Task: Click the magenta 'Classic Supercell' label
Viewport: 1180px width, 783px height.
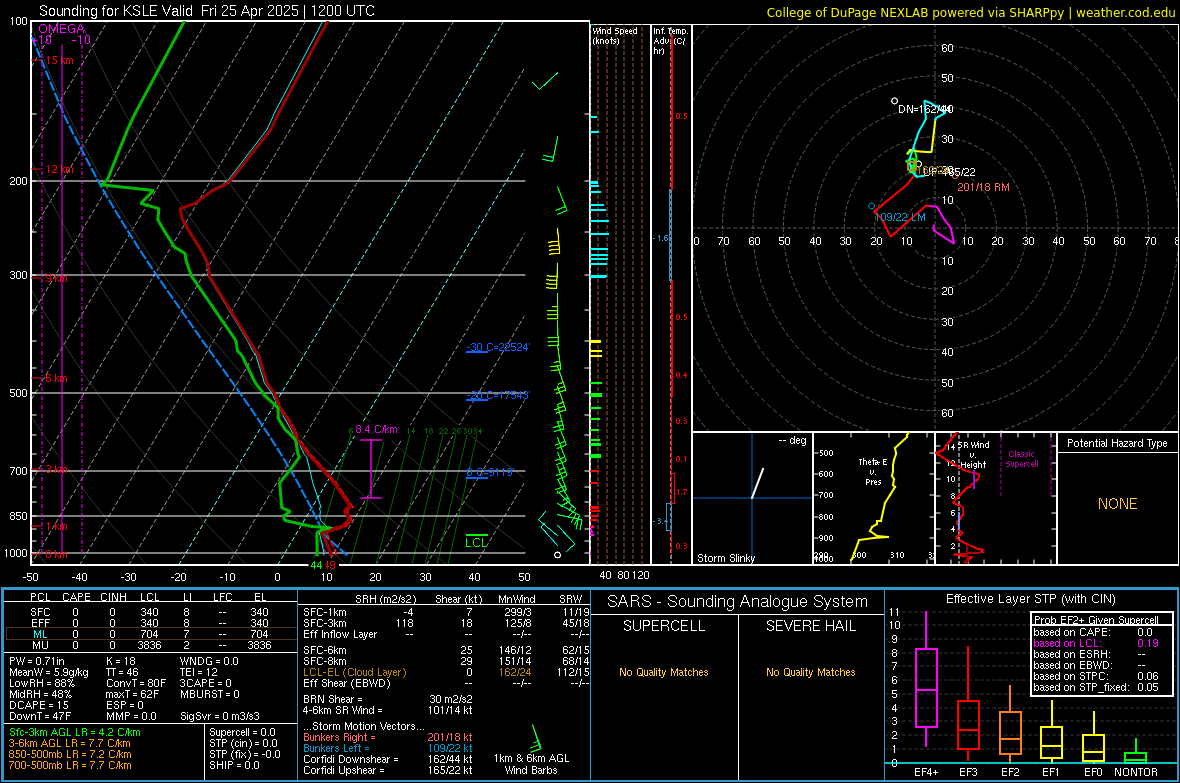Action: (x=1021, y=459)
